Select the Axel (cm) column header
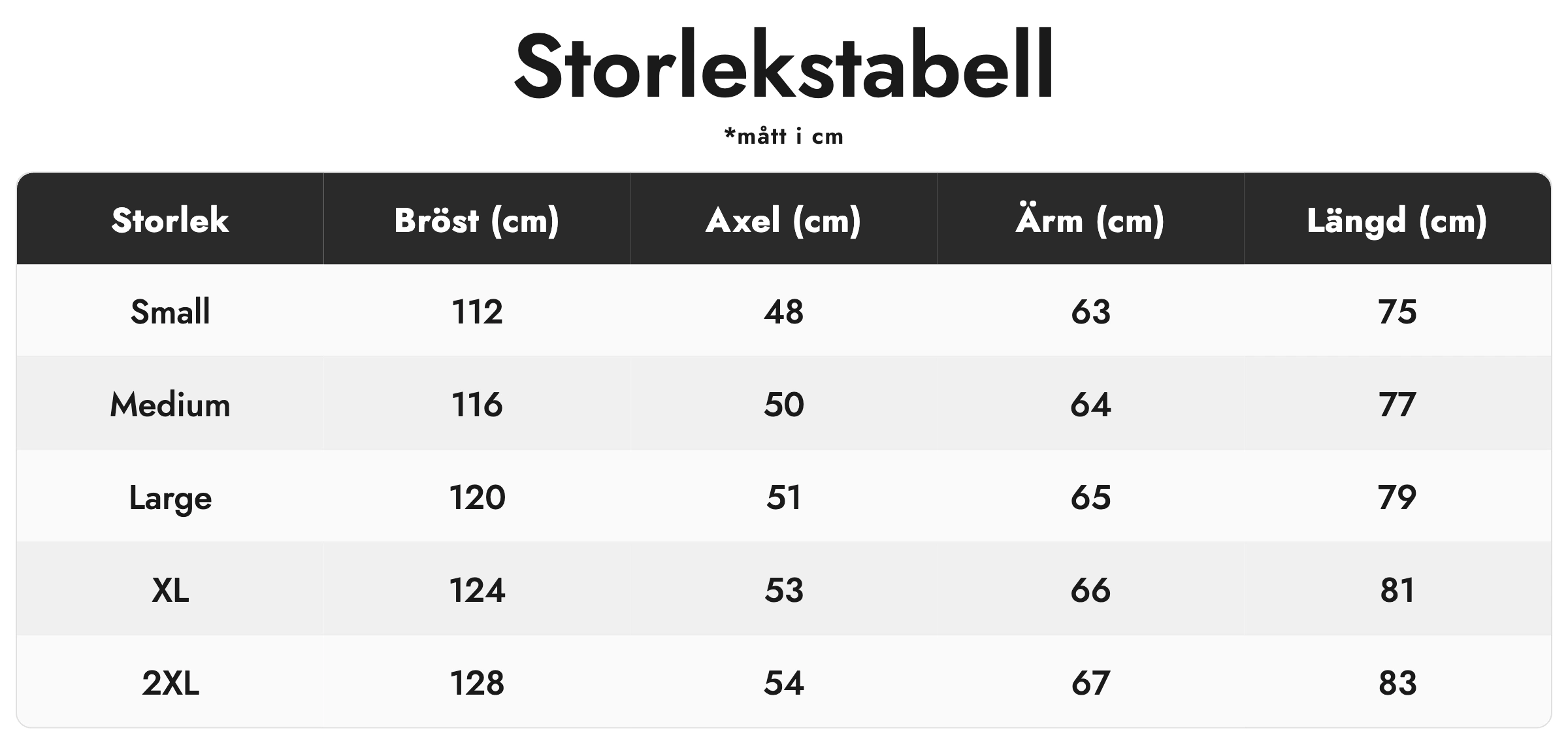Image resolution: width=1568 pixels, height=745 pixels. pos(783,220)
